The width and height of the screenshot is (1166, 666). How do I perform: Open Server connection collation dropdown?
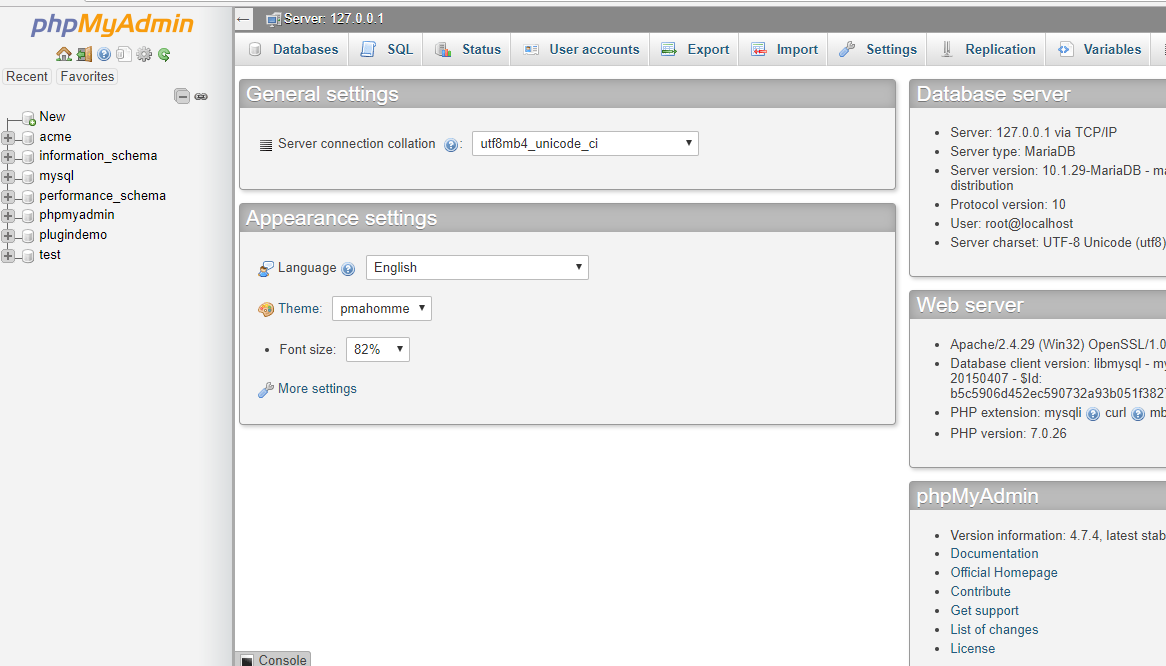(585, 143)
